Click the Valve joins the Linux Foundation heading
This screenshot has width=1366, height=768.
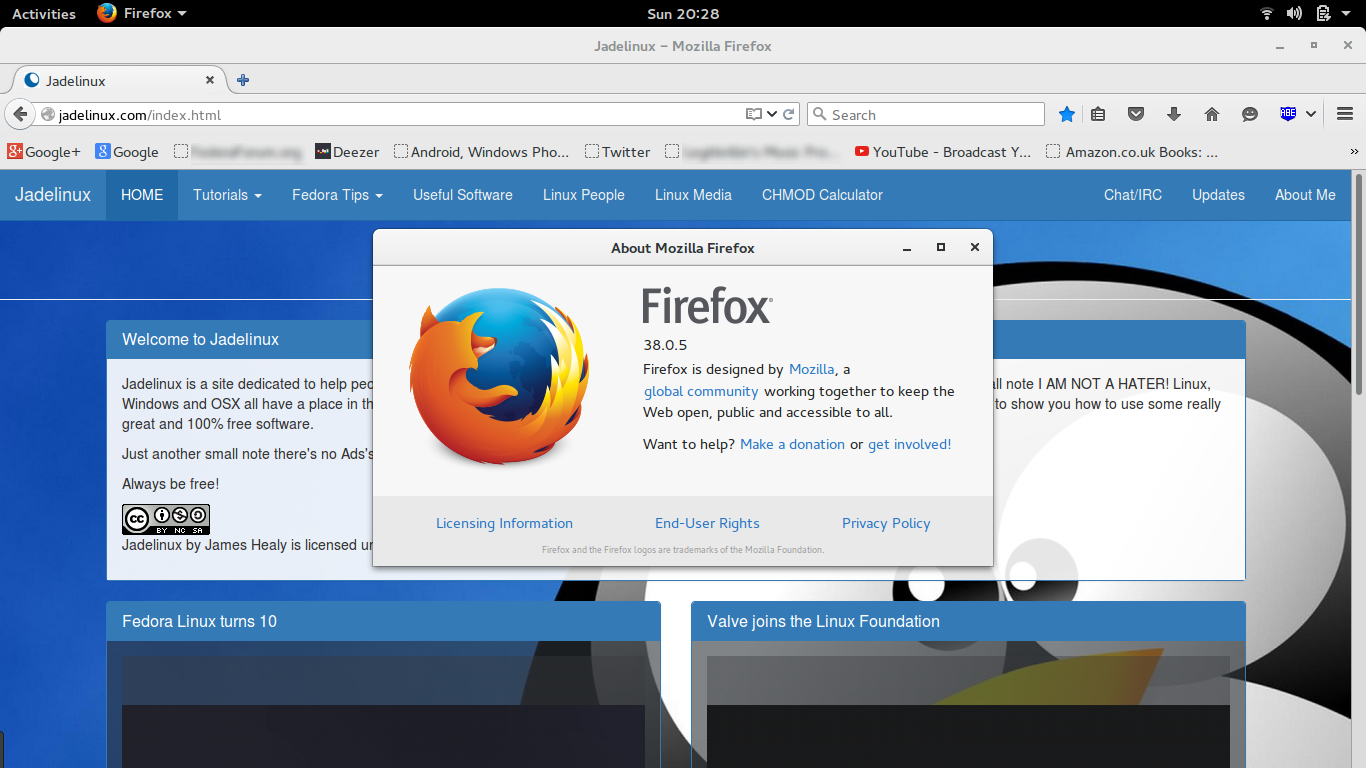click(824, 621)
